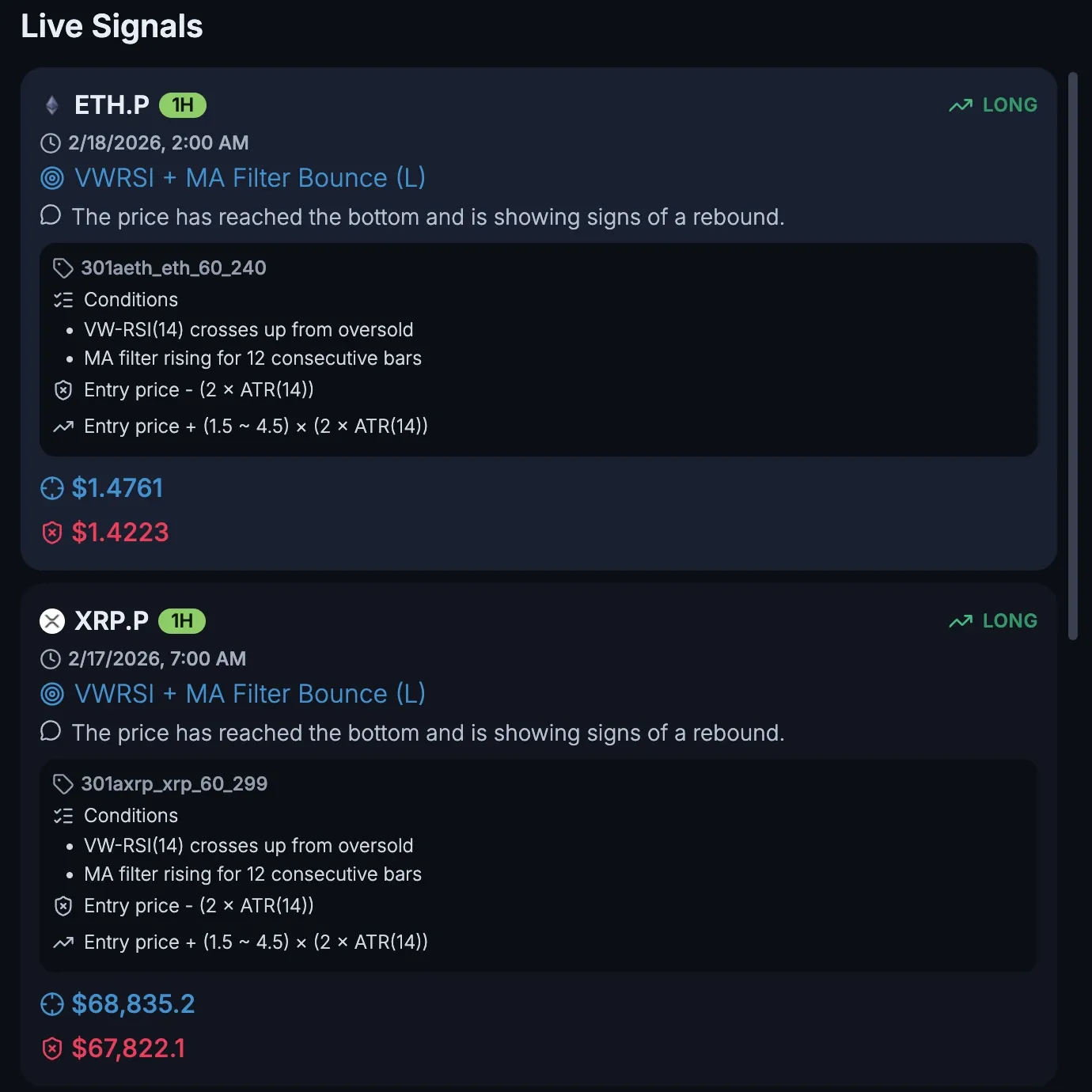Open the XRP VWRSI + MA Filter Bounce (L) link
This screenshot has width=1092, height=1092.
coord(250,694)
